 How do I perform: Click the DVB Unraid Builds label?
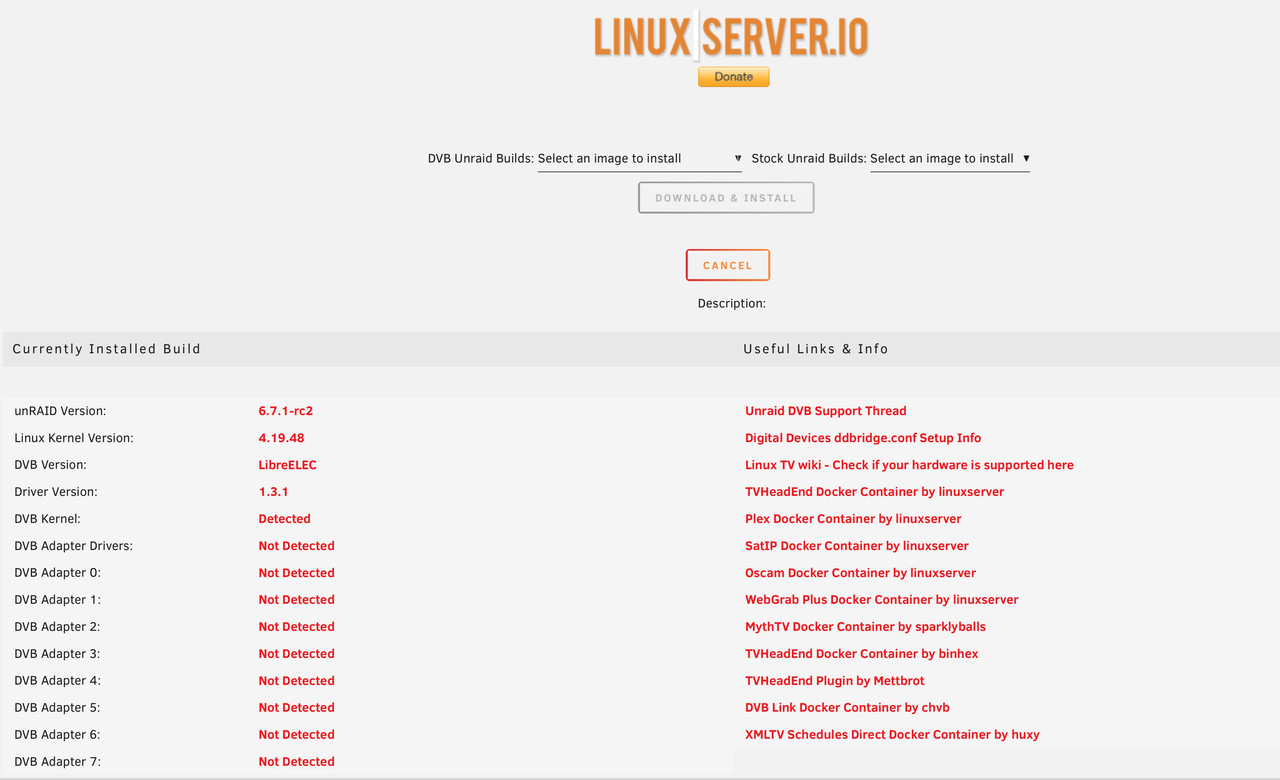click(481, 159)
